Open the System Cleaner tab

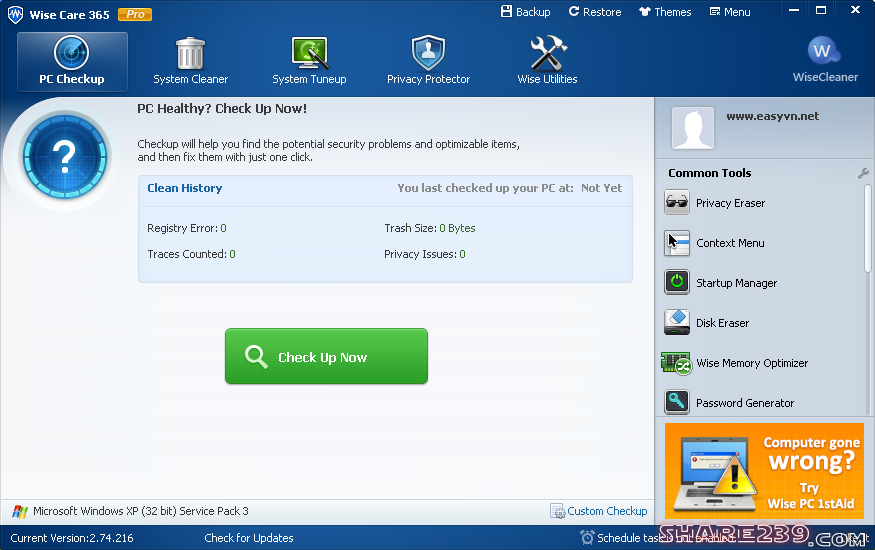pos(190,61)
